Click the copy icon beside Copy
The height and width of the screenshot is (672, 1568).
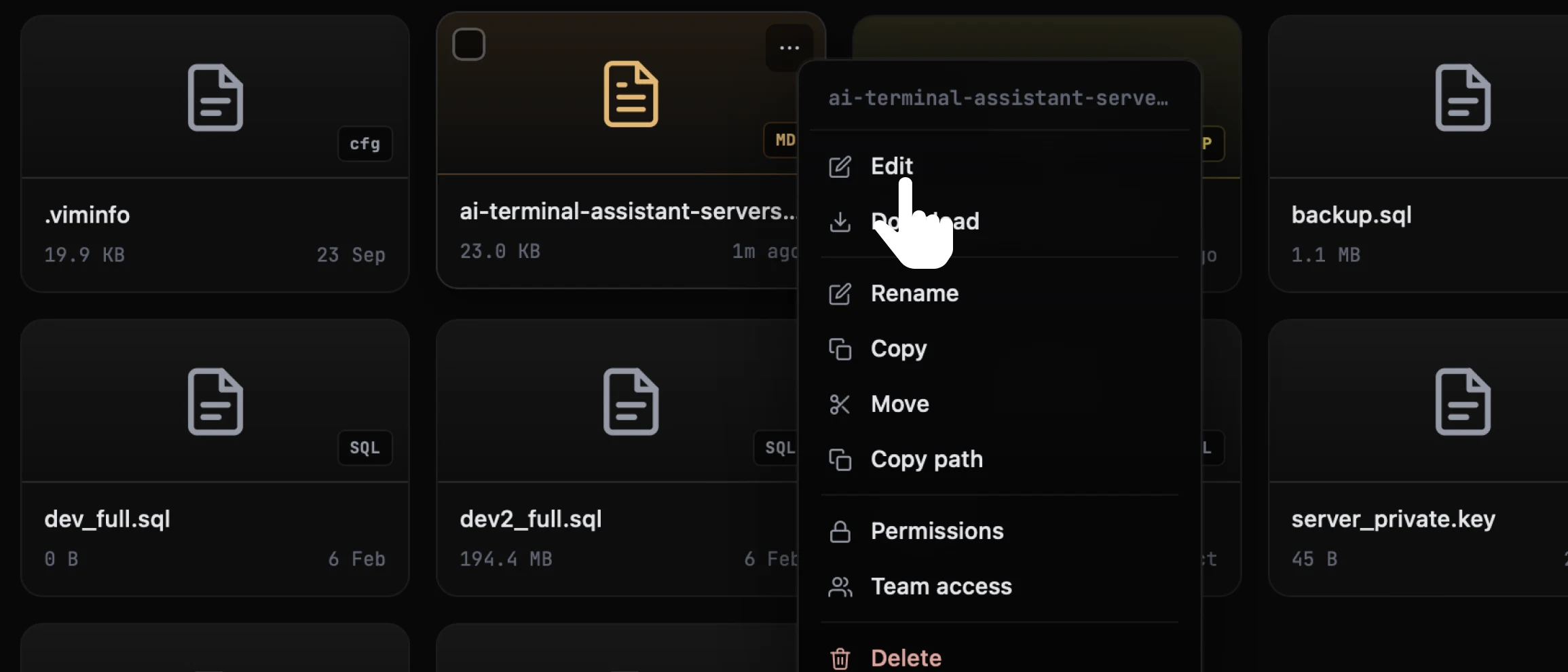840,349
